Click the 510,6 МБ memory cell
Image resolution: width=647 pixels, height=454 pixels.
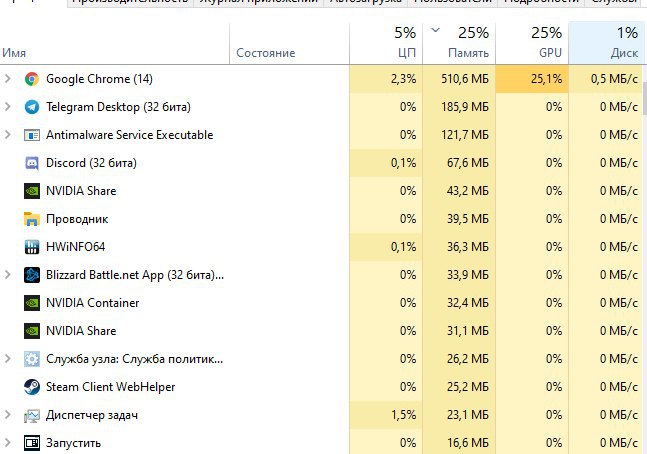tap(459, 79)
